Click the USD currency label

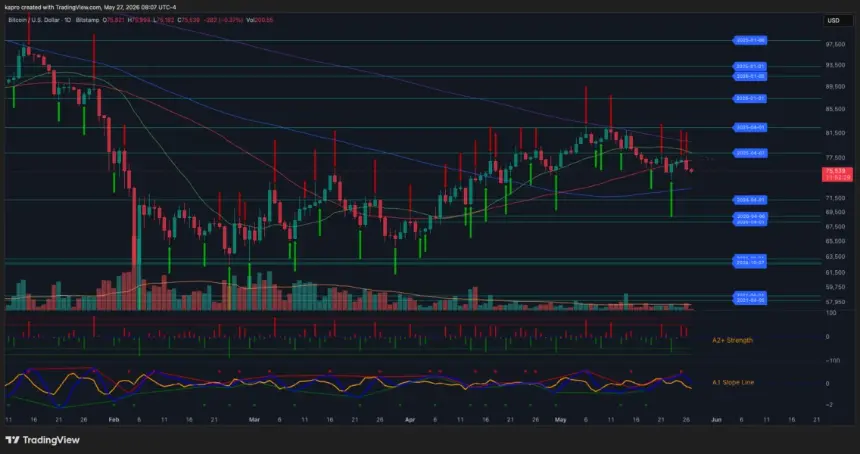(x=834, y=21)
